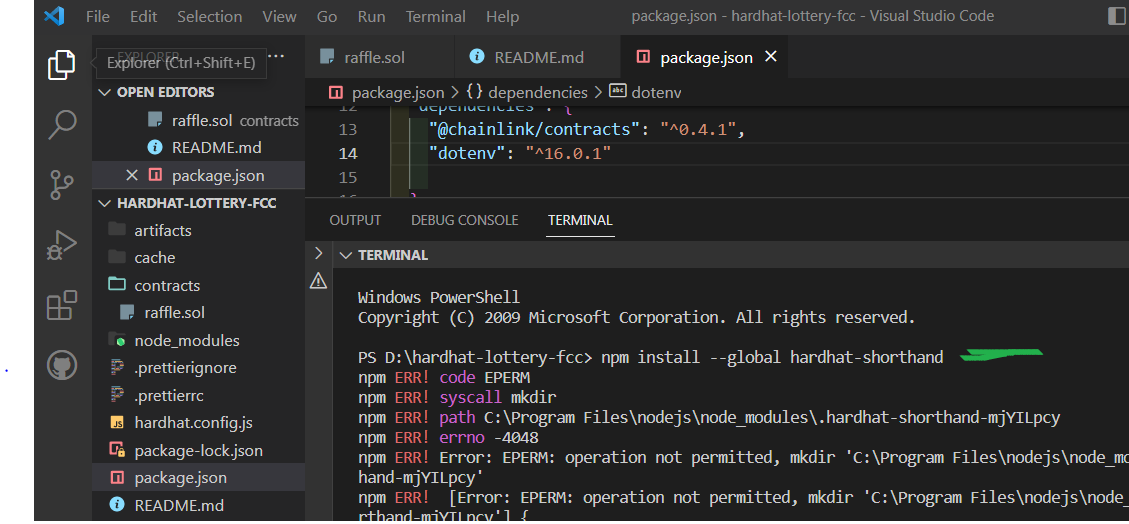Select raffle.sol in Open Editors
This screenshot has height=524, width=1129.
199,120
